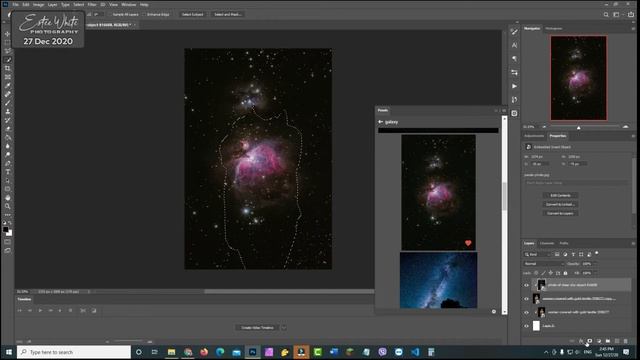
Task: Click Create Video Timeline button
Action: click(257, 328)
